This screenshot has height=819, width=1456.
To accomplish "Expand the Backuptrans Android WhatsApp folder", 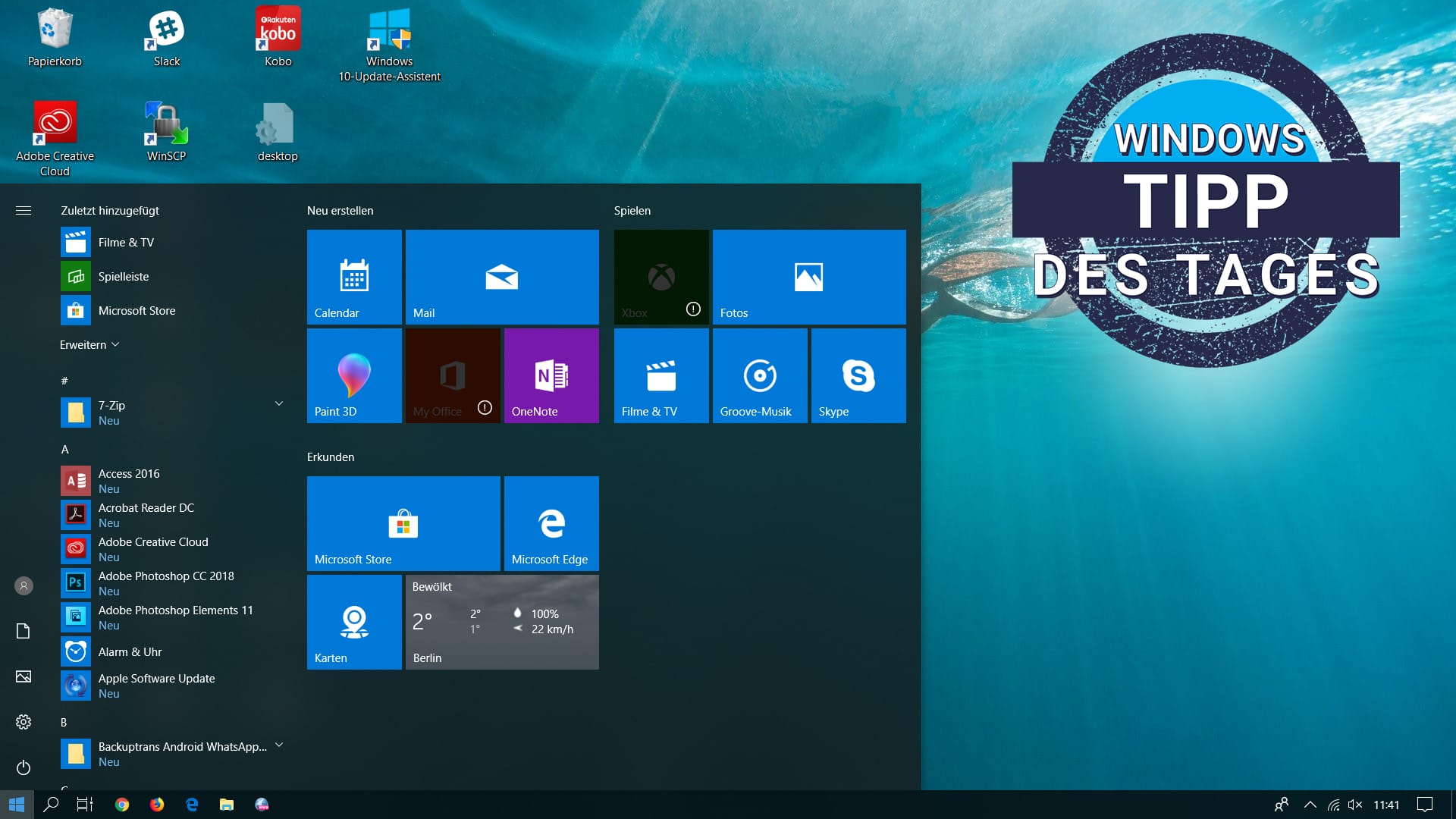I will click(x=279, y=745).
